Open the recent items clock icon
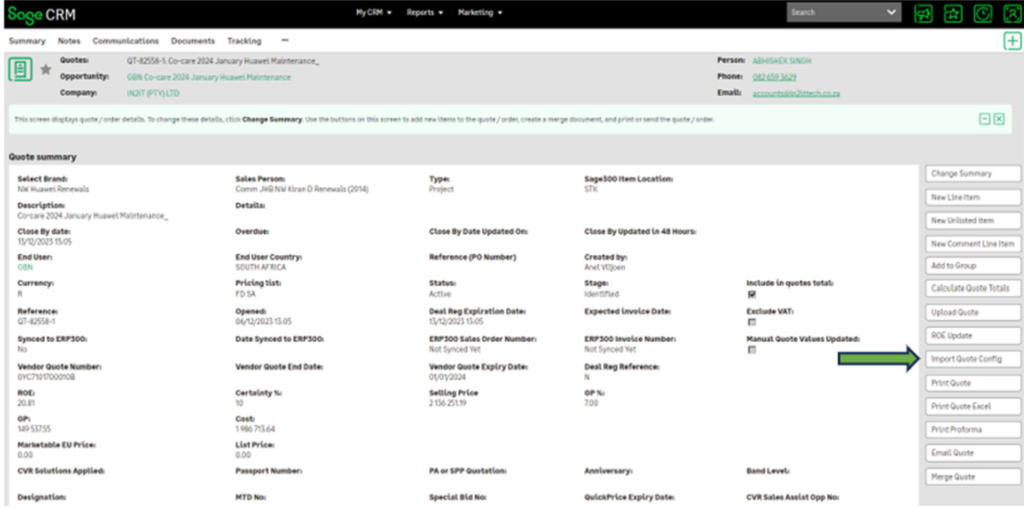 click(983, 13)
